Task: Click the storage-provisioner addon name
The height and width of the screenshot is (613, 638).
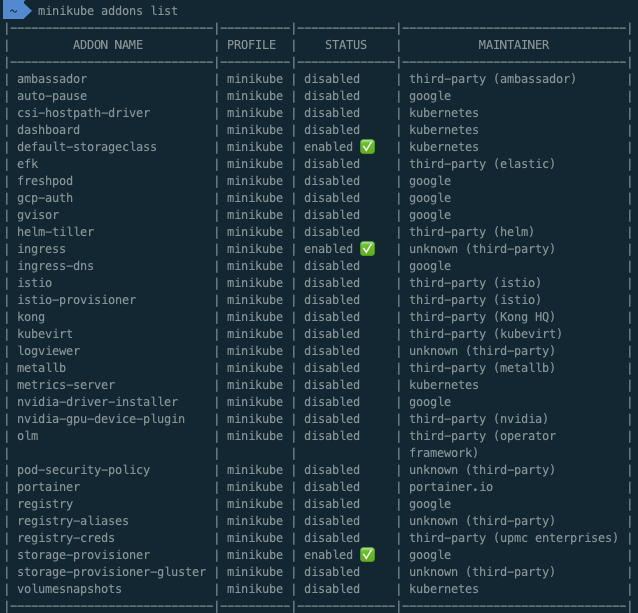Action: coord(83,555)
